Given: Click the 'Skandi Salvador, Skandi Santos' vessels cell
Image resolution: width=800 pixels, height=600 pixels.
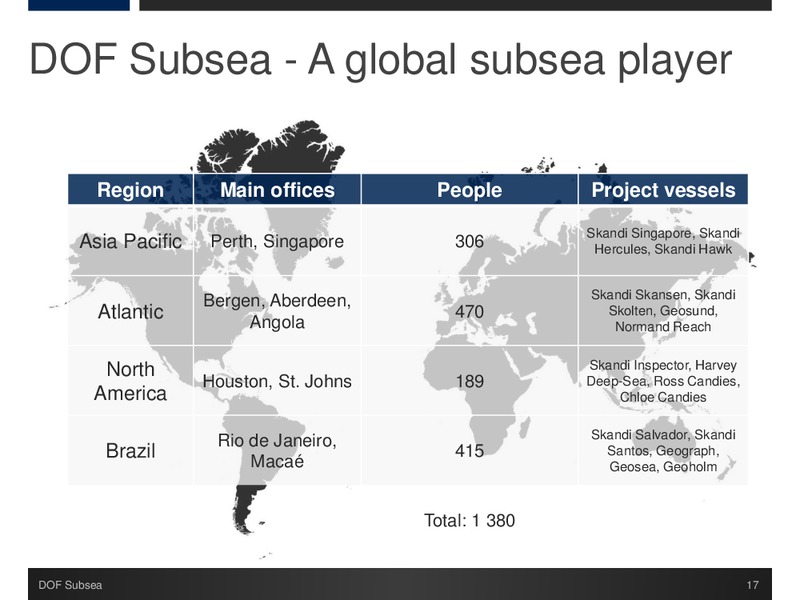Looking at the screenshot, I should pos(663,451).
